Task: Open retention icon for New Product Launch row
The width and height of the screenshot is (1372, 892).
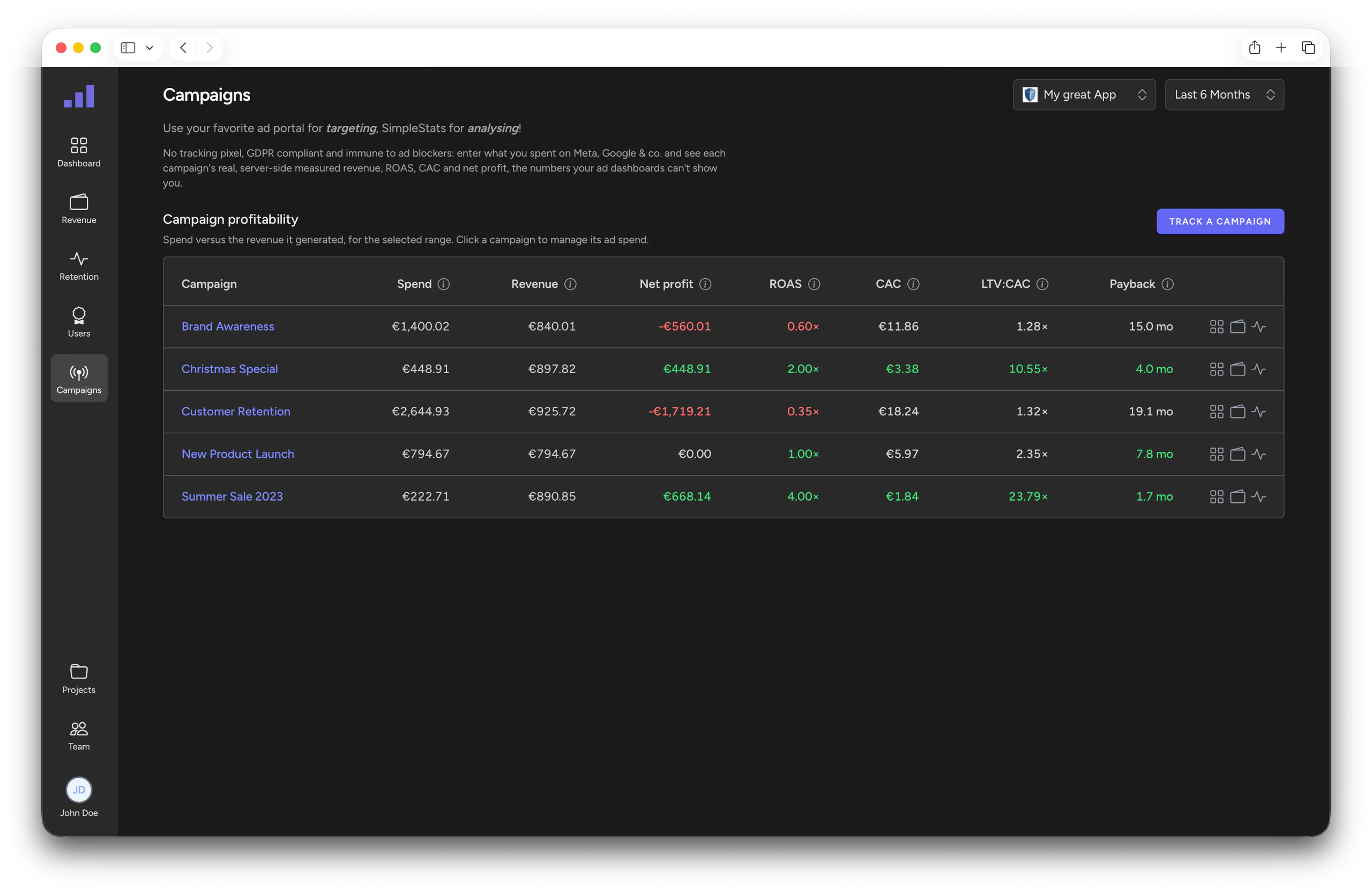Action: coord(1259,455)
